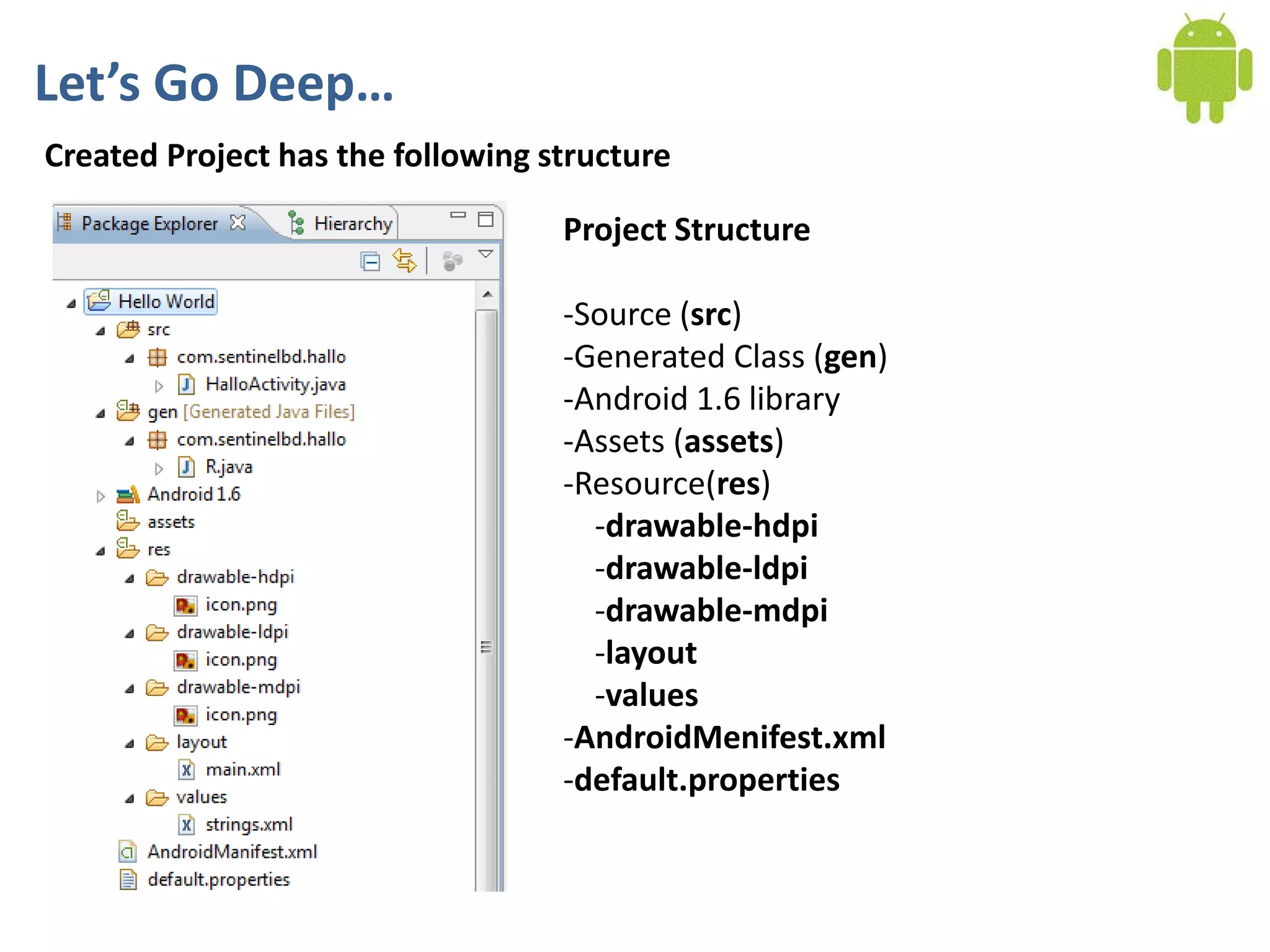Image resolution: width=1270 pixels, height=952 pixels.
Task: Expand the HalloActivity.java node arrow
Action: pos(159,386)
